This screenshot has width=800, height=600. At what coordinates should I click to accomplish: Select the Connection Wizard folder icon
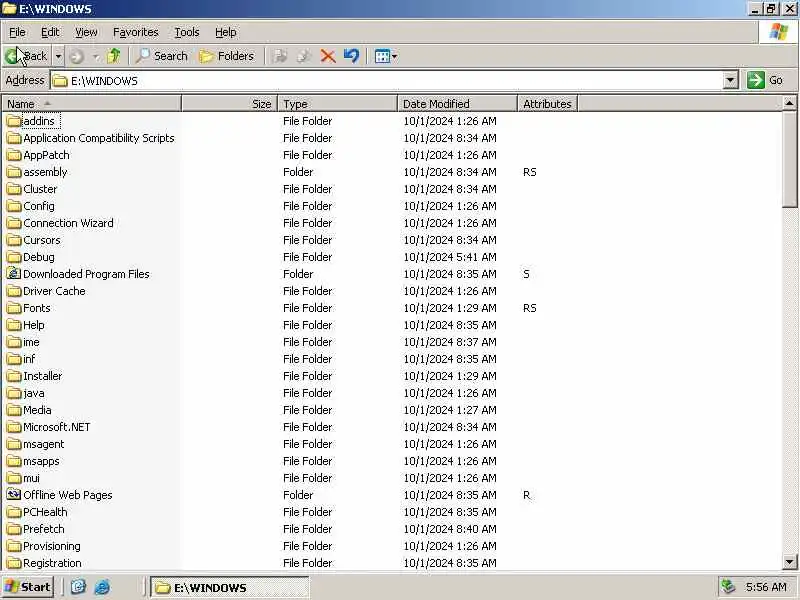click(14, 223)
